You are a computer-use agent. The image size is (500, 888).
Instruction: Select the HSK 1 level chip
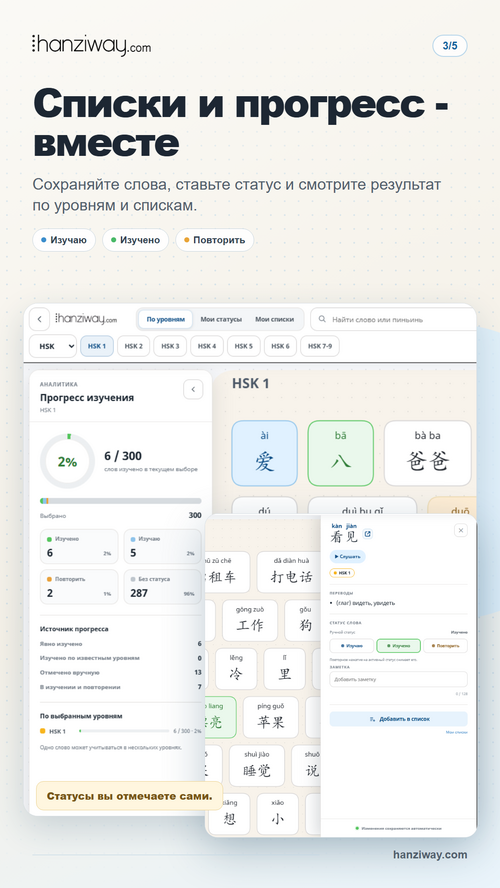pos(97,346)
